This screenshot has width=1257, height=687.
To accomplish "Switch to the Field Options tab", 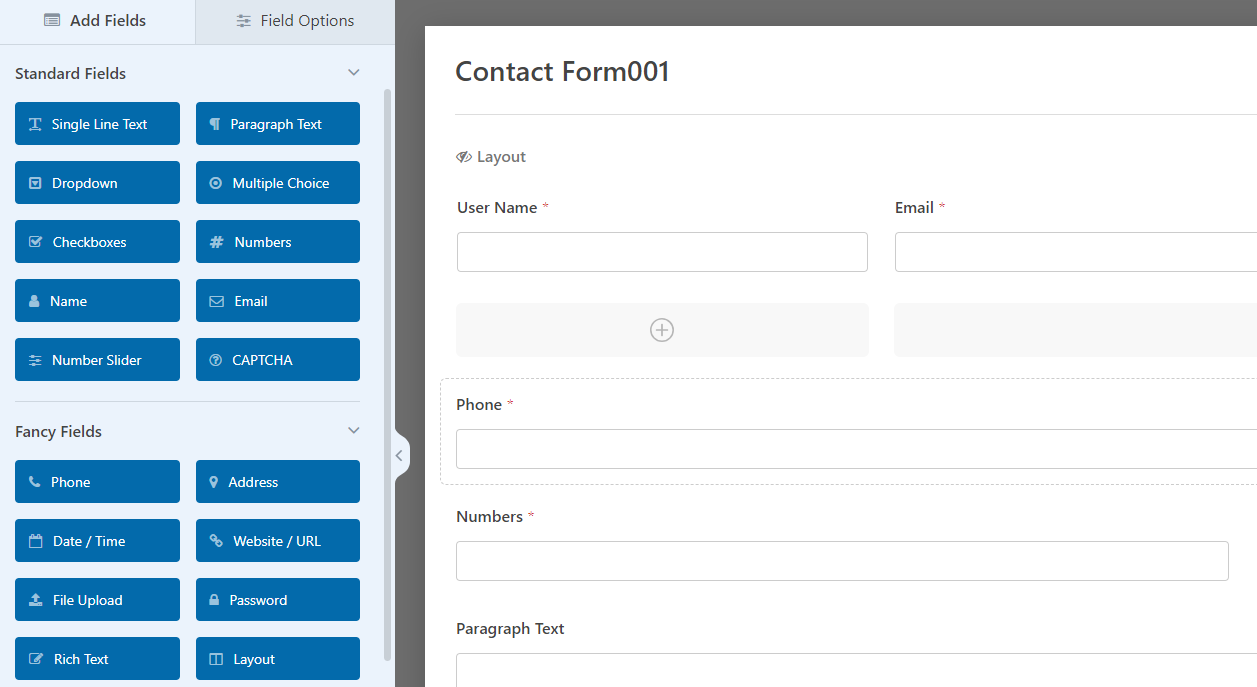I will pos(295,21).
